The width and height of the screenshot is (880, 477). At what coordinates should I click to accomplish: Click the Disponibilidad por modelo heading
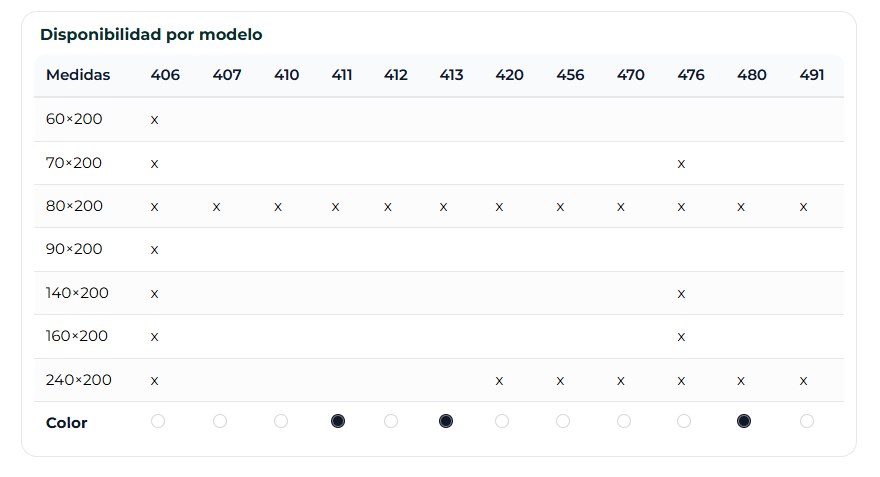pos(151,34)
